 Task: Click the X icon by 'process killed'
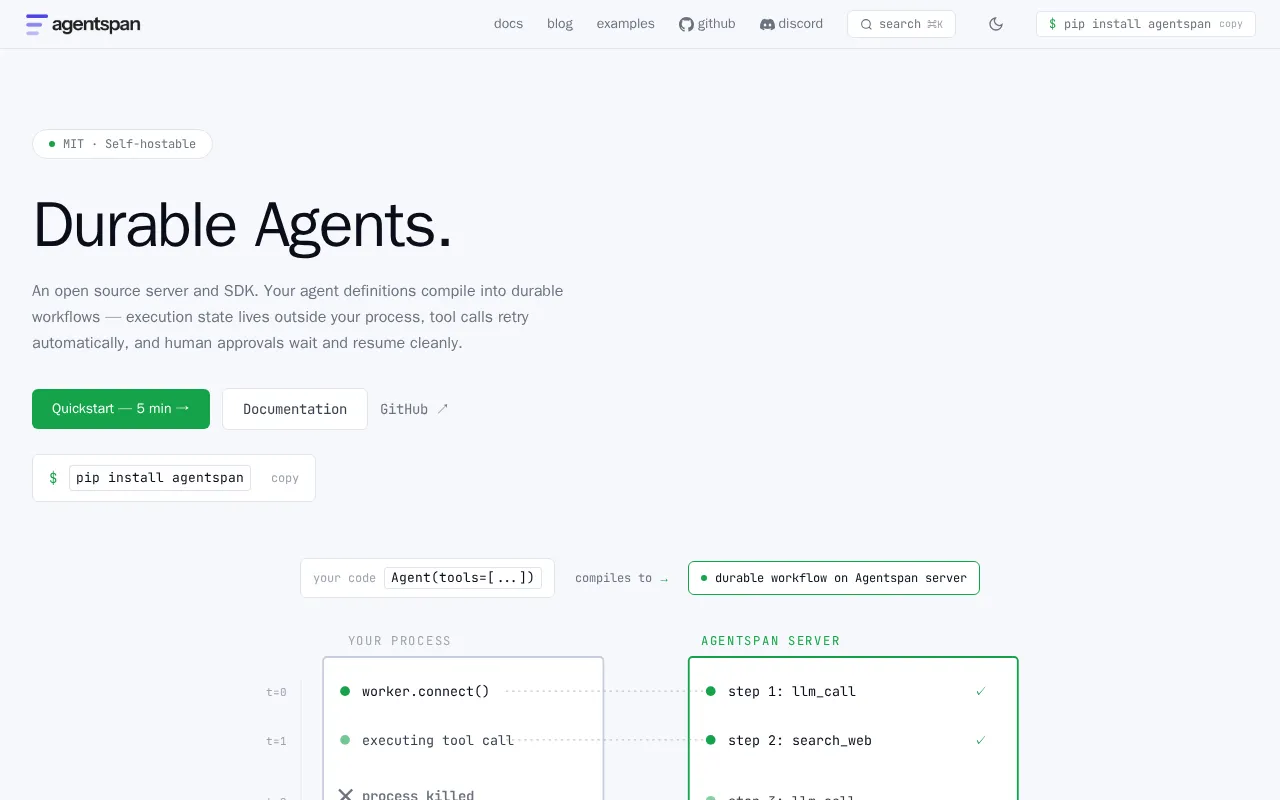pyautogui.click(x=345, y=795)
